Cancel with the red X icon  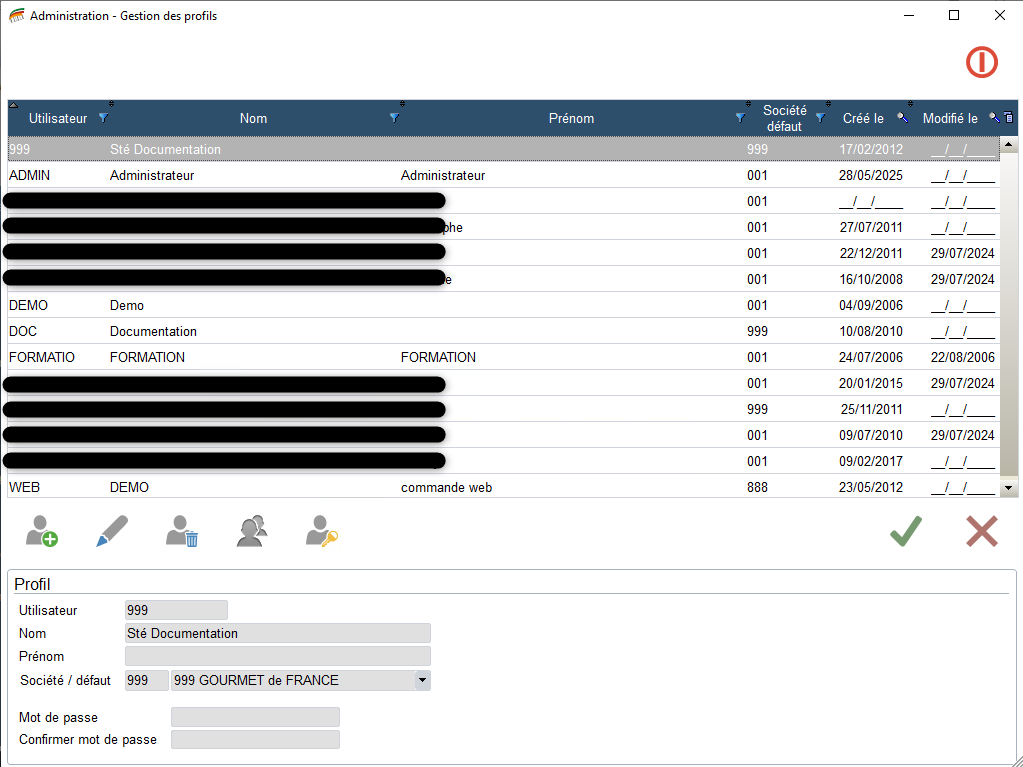pyautogui.click(x=981, y=531)
